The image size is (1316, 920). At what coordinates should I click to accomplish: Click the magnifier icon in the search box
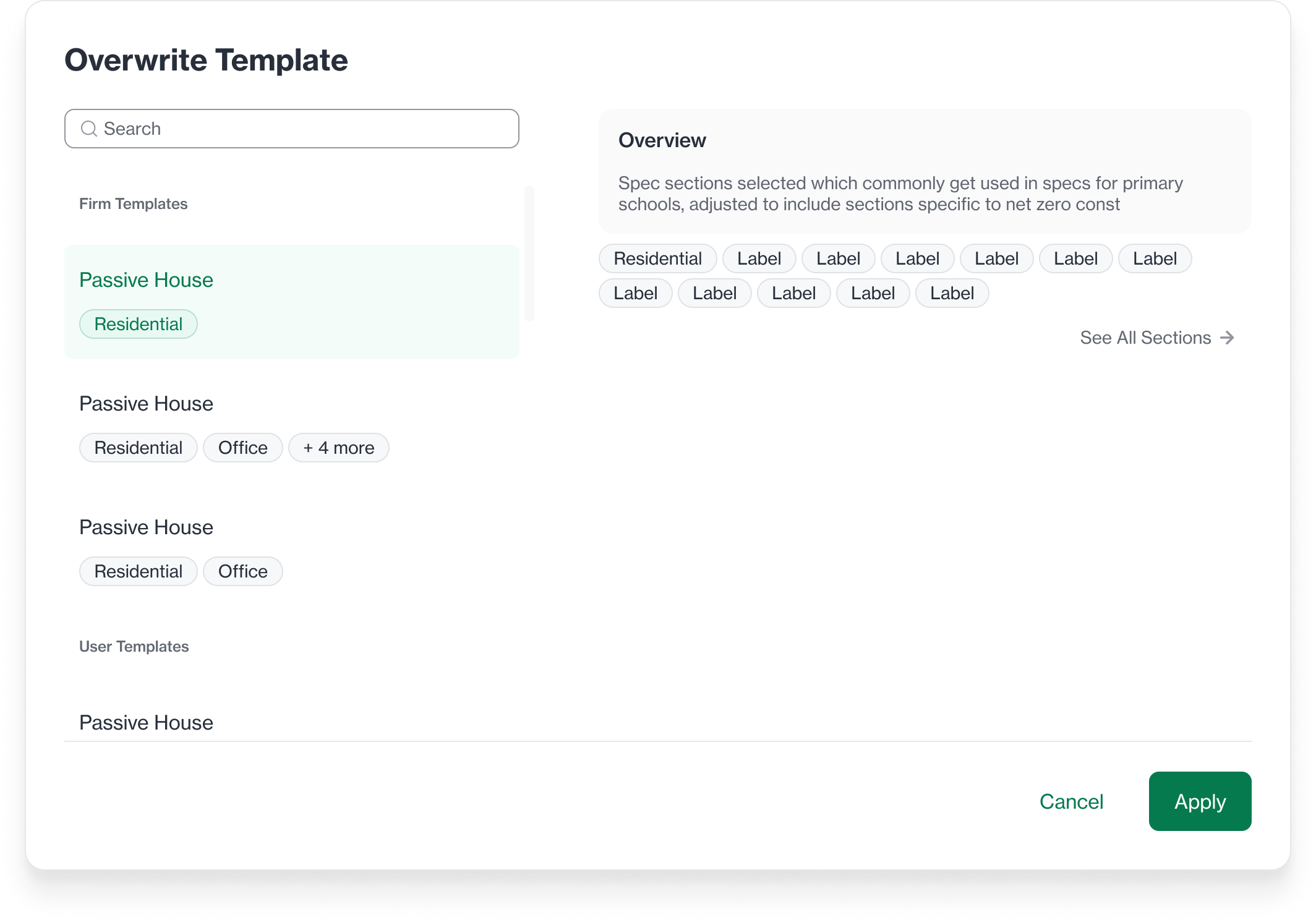tap(89, 129)
